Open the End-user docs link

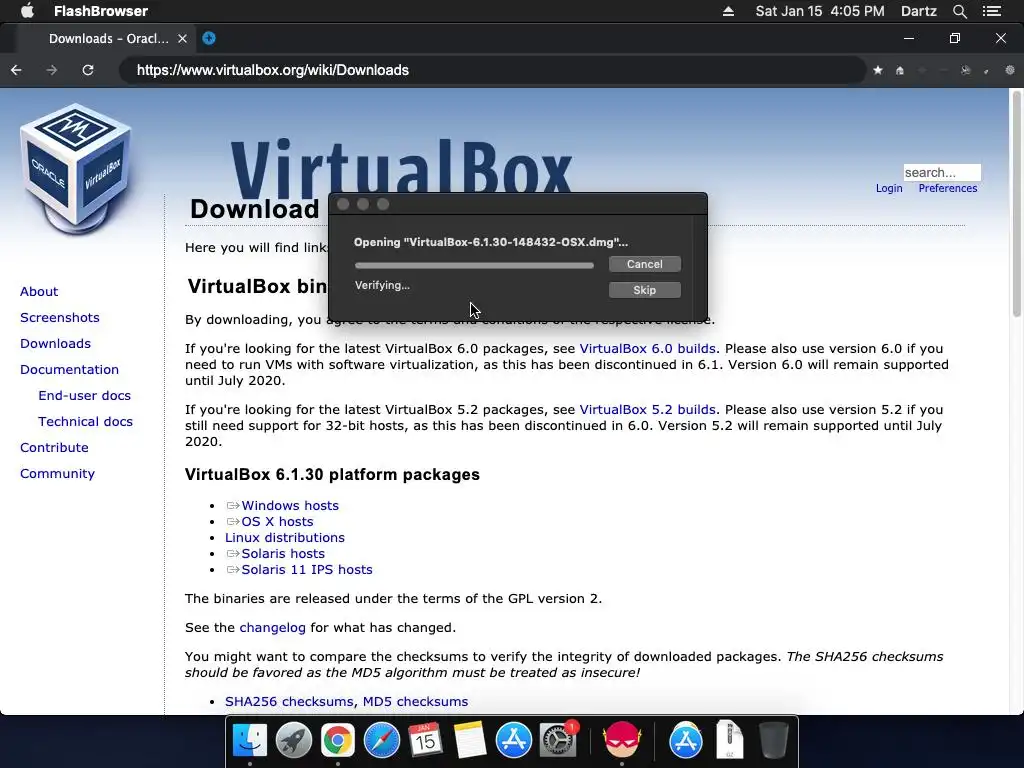[84, 396]
